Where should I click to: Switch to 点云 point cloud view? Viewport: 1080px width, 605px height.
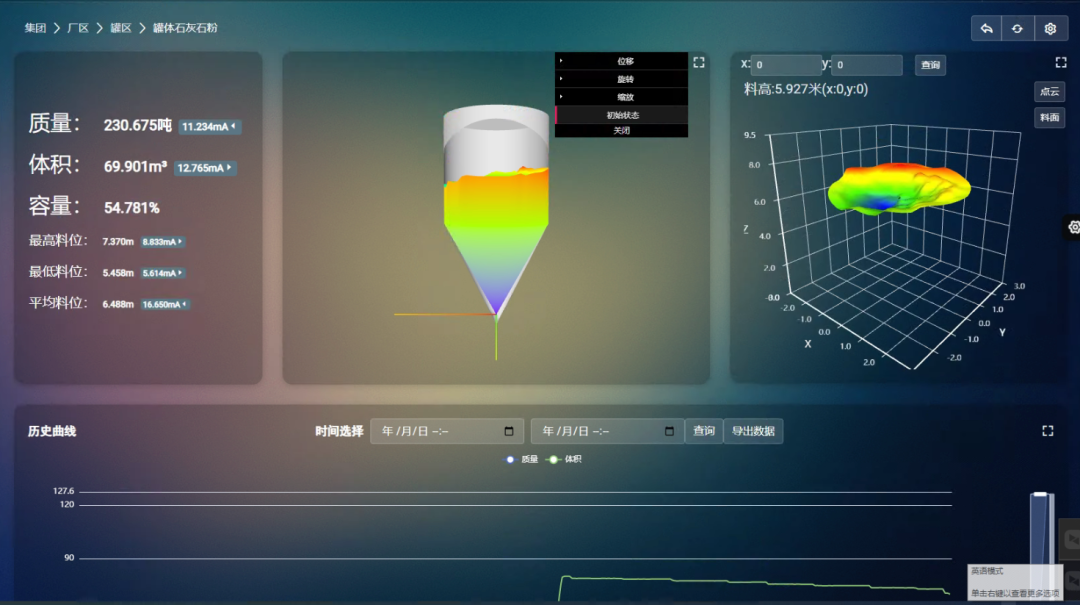[1049, 92]
